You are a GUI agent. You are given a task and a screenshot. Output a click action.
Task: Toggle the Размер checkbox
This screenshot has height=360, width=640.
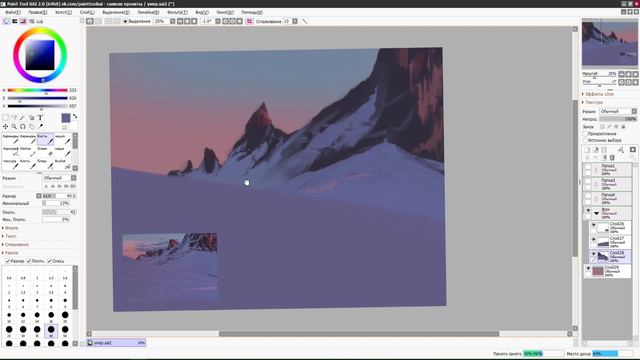pos(7,261)
